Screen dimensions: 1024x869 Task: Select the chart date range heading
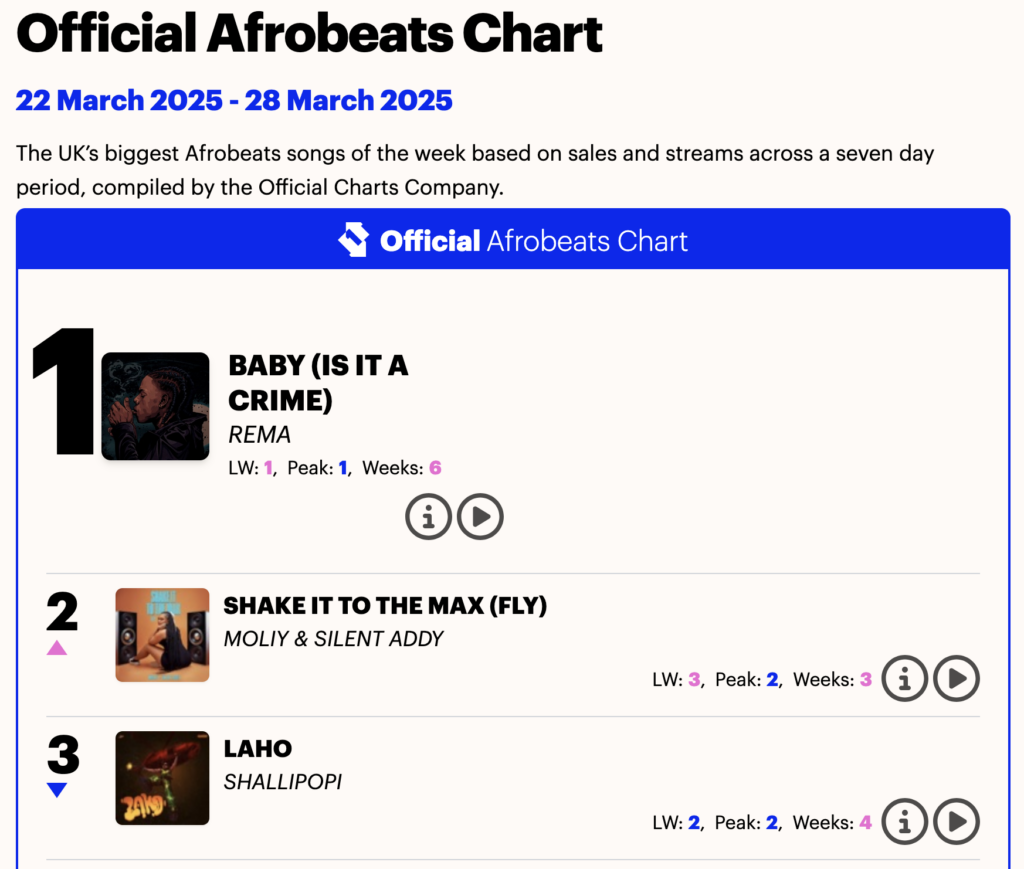[234, 100]
